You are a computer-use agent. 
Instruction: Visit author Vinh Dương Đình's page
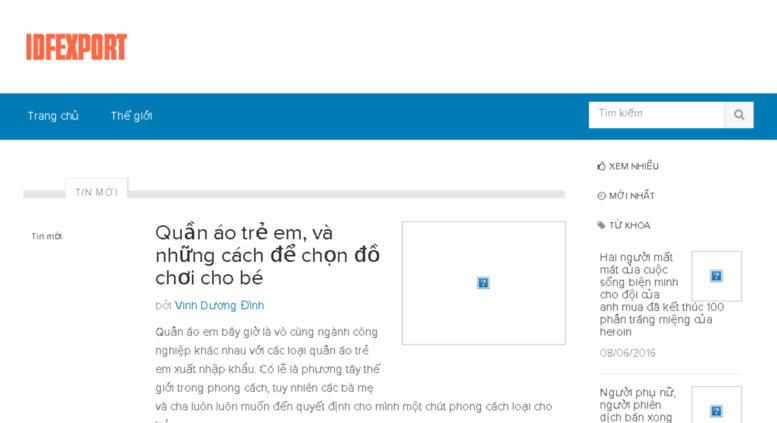[219, 306]
